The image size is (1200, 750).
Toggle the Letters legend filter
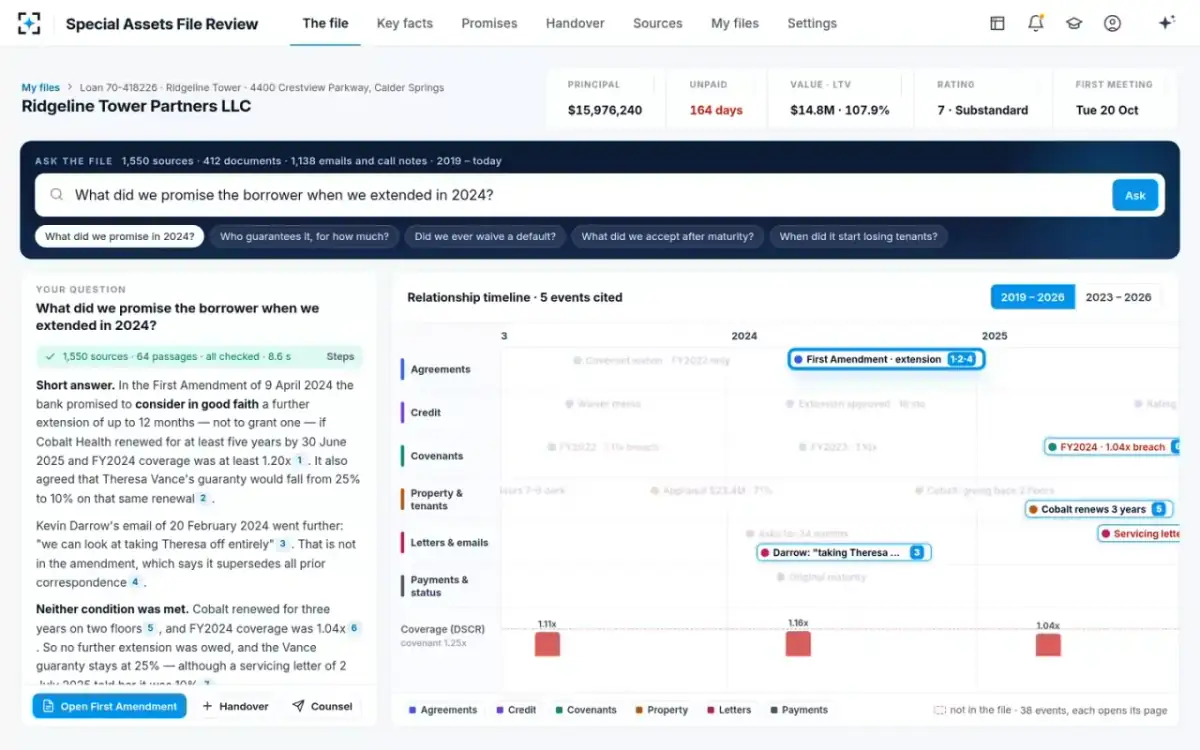pyautogui.click(x=728, y=710)
